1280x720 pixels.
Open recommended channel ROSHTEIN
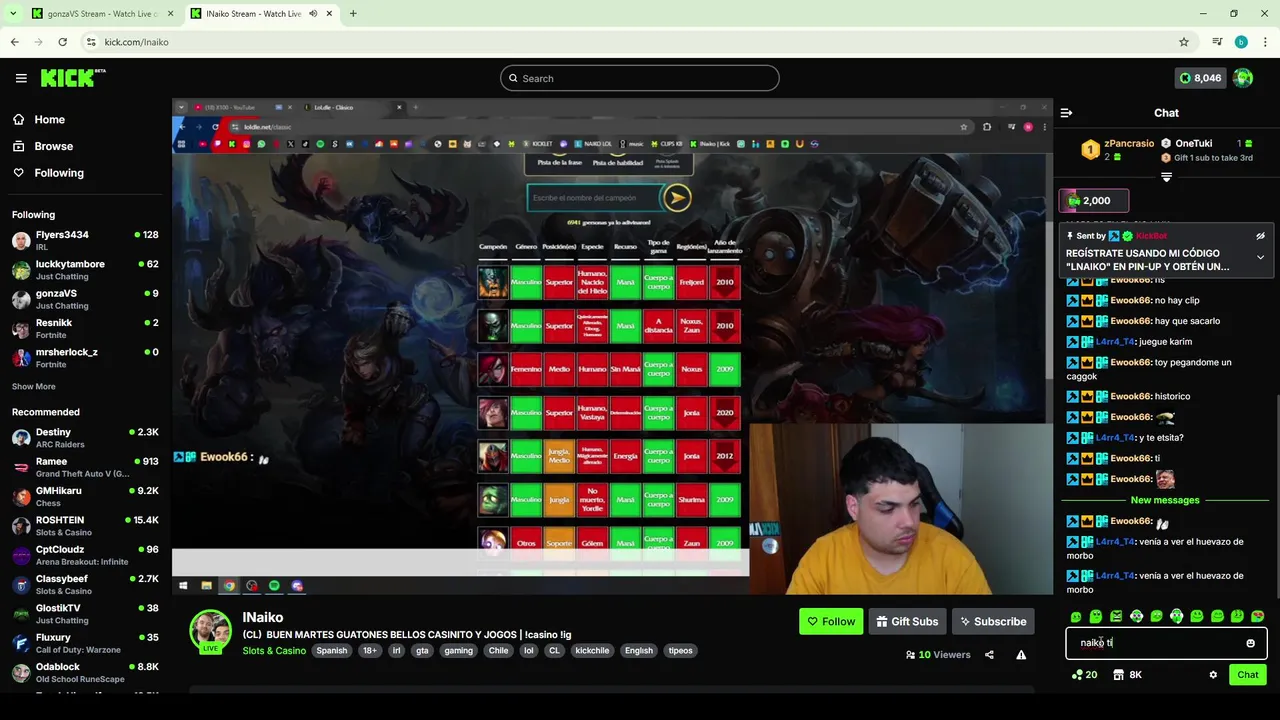(x=85, y=526)
